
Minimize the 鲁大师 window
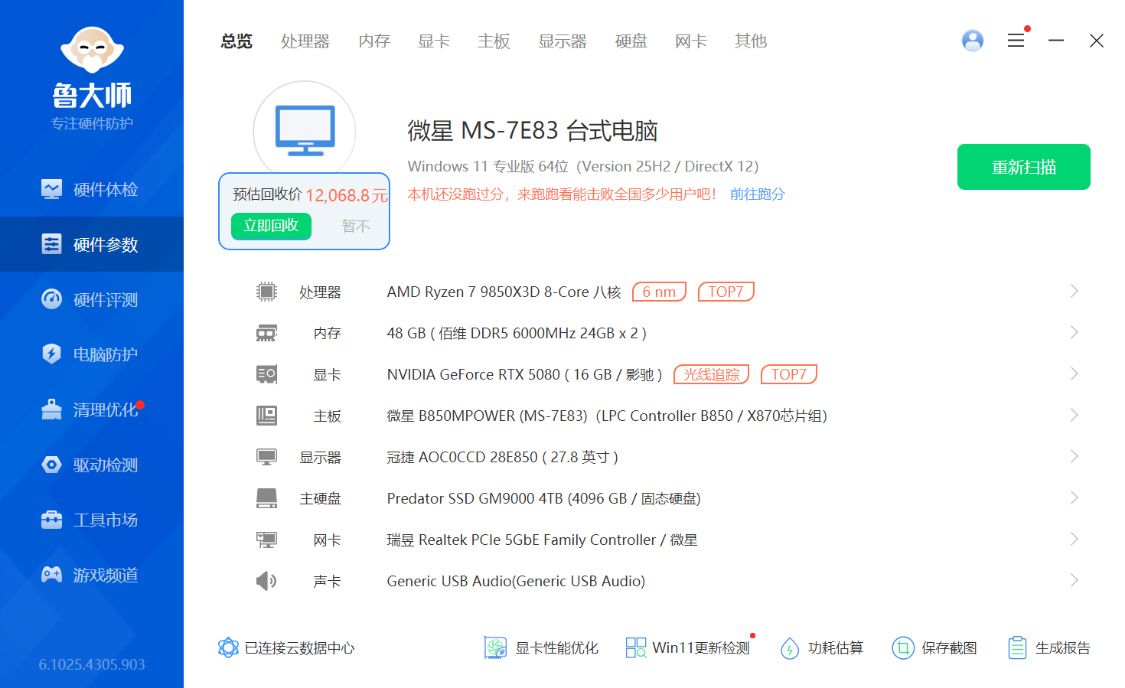[1055, 41]
